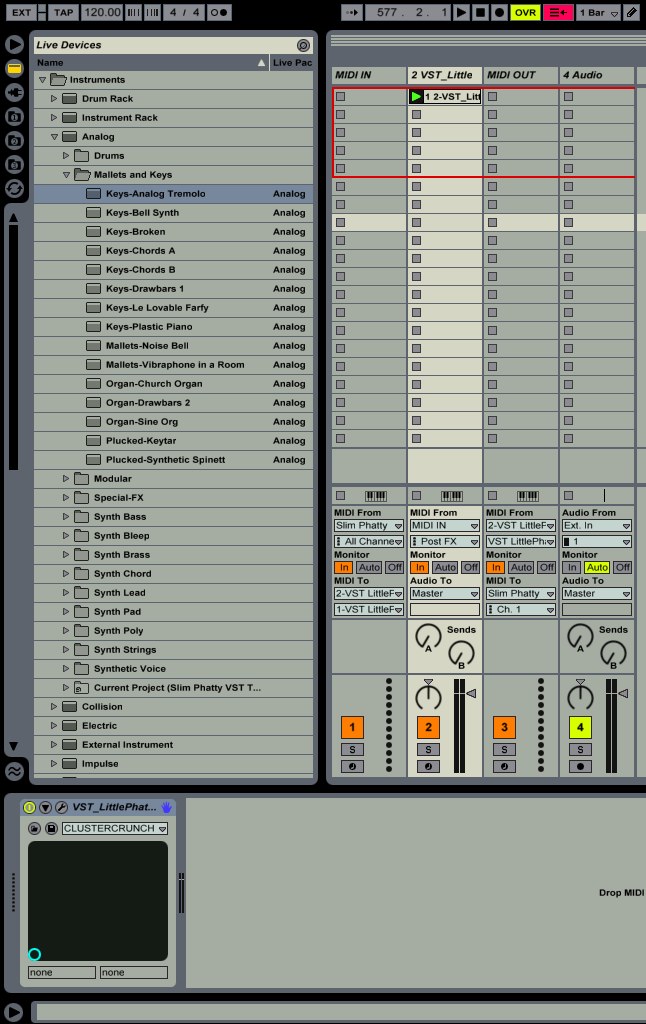646x1024 pixels.
Task: Open the VST plug-in wrench panel
Action: (61, 807)
